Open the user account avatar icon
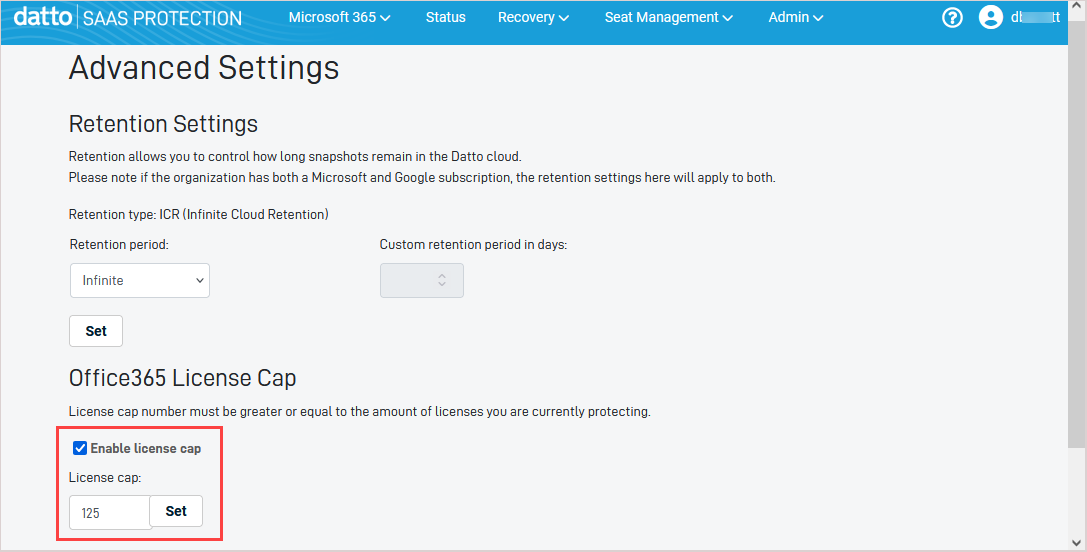Screen dimensions: 1087x552 [991, 17]
